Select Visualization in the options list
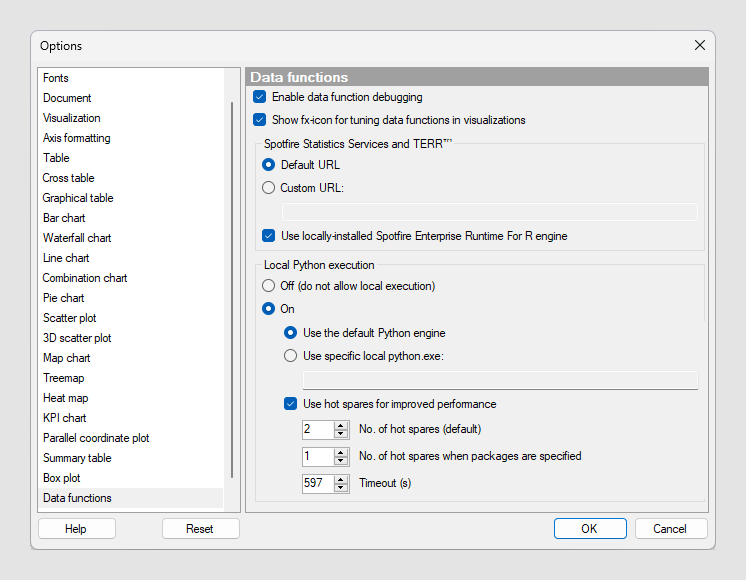This screenshot has width=746, height=580. pyautogui.click(x=130, y=118)
